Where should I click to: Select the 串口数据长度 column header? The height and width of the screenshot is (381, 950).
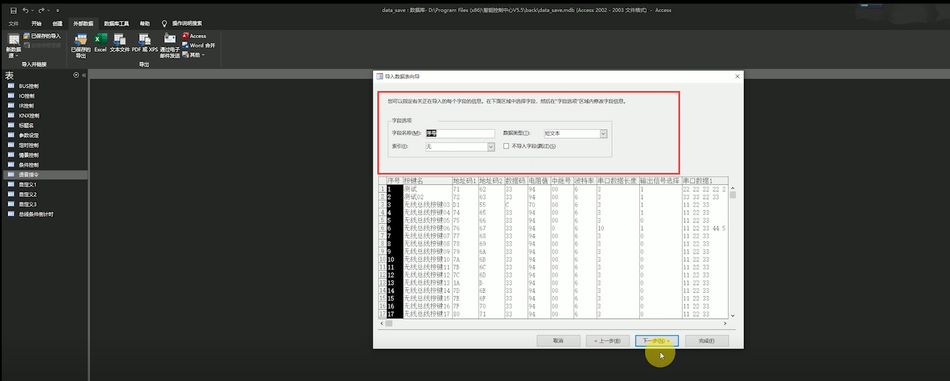[x=617, y=181]
